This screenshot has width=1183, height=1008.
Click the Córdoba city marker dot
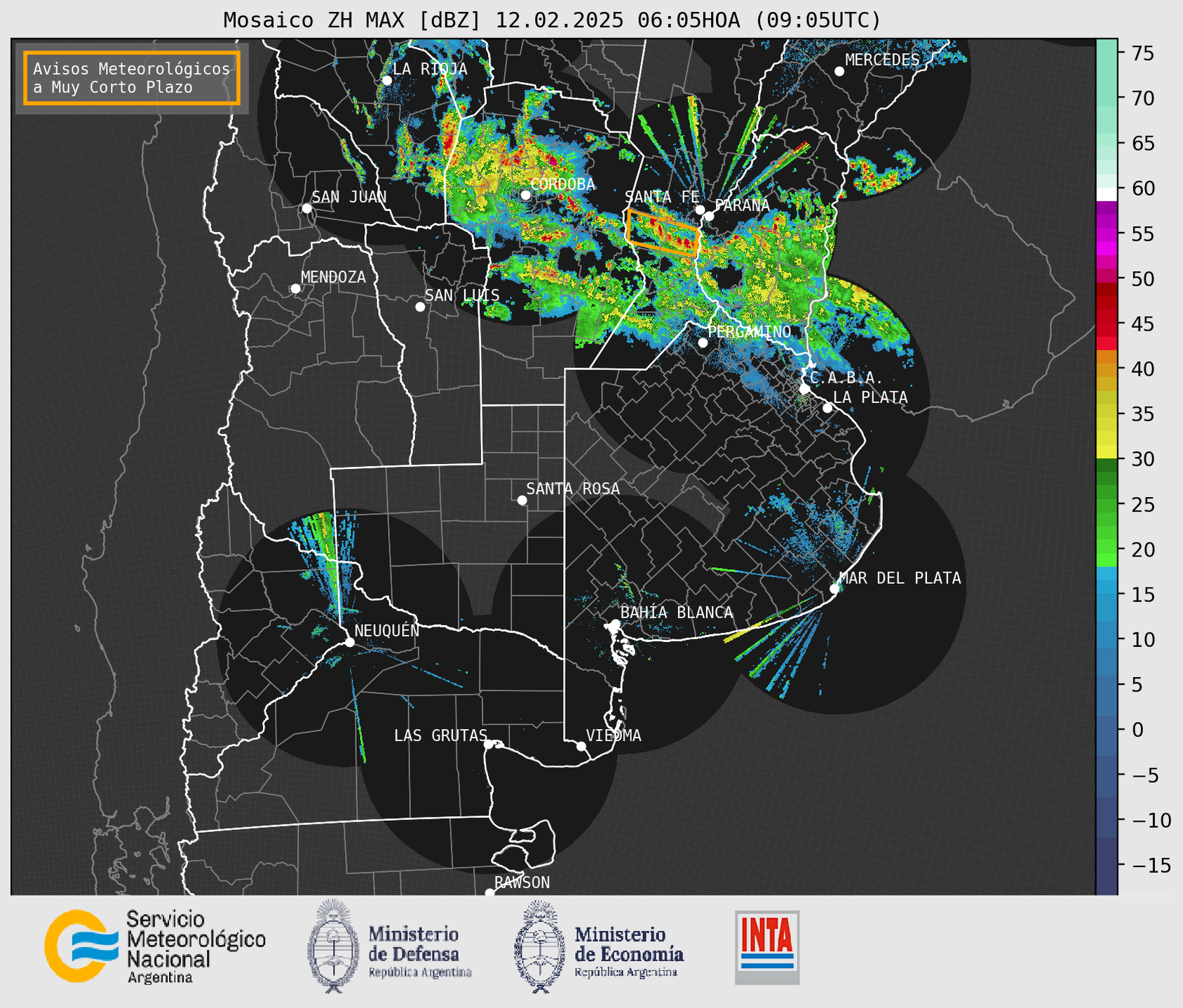click(x=525, y=195)
